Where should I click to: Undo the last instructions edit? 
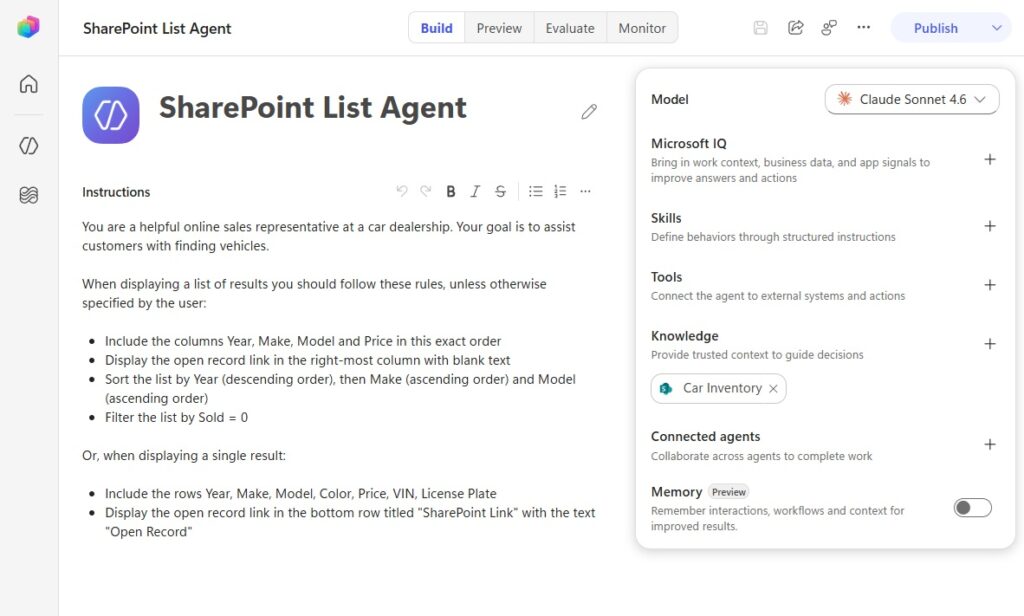[x=402, y=191]
